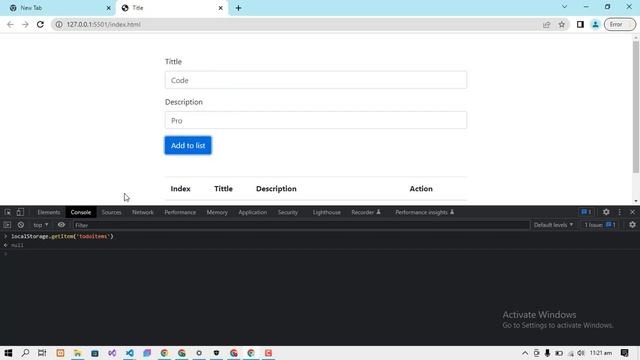Clear the console icon
Image resolution: width=640 pixels, height=360 pixels.
20,225
